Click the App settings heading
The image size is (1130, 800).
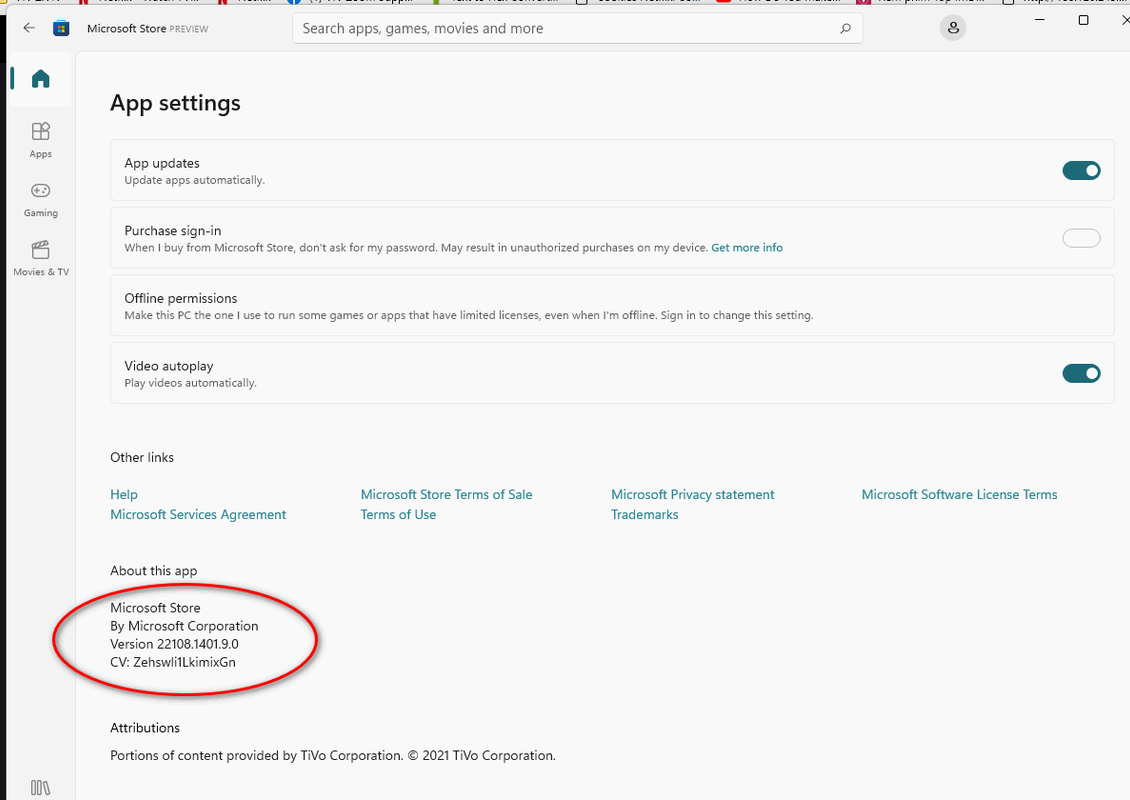click(175, 103)
